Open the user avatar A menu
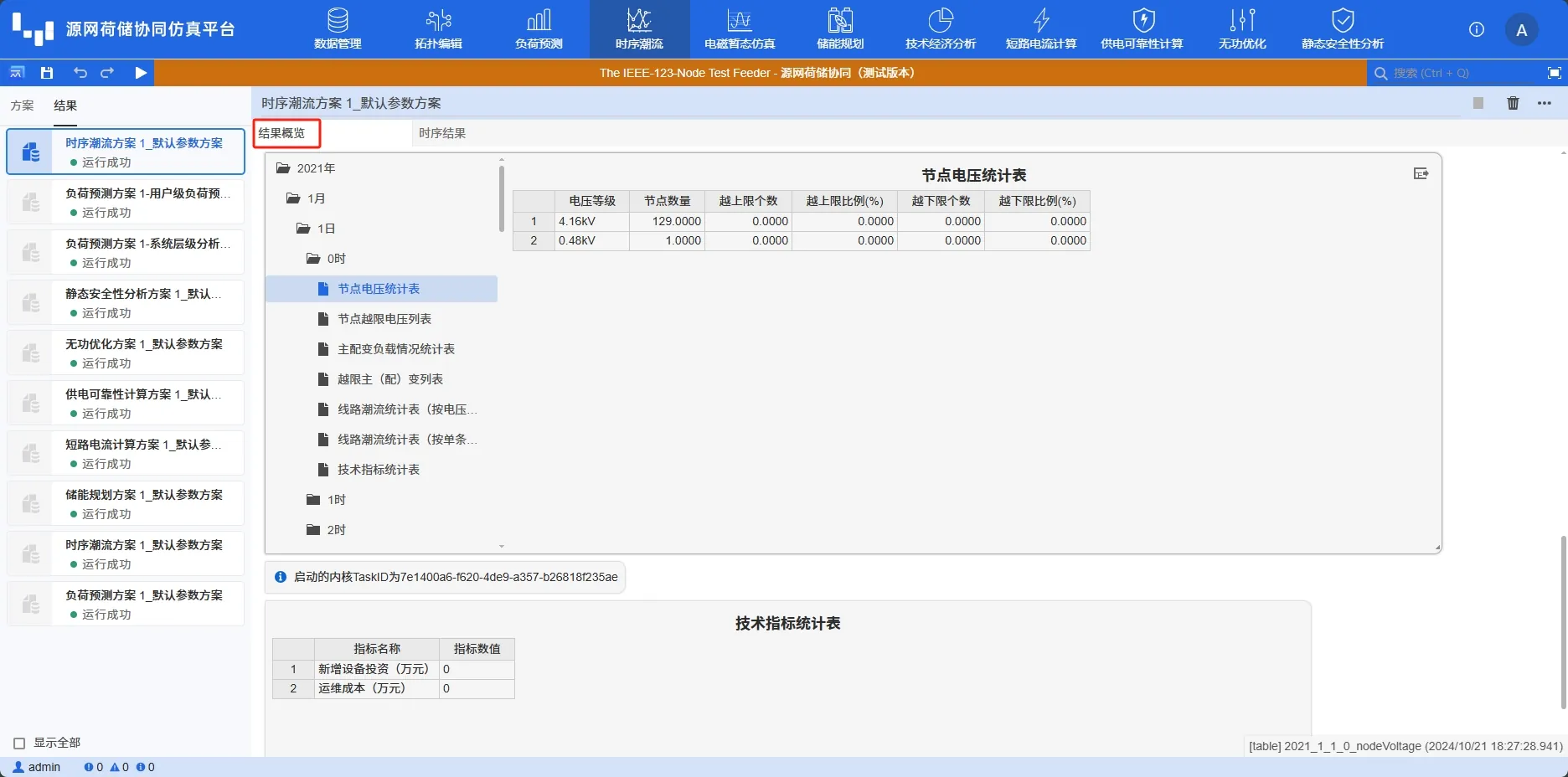The width and height of the screenshot is (1568, 777). pos(1522,30)
